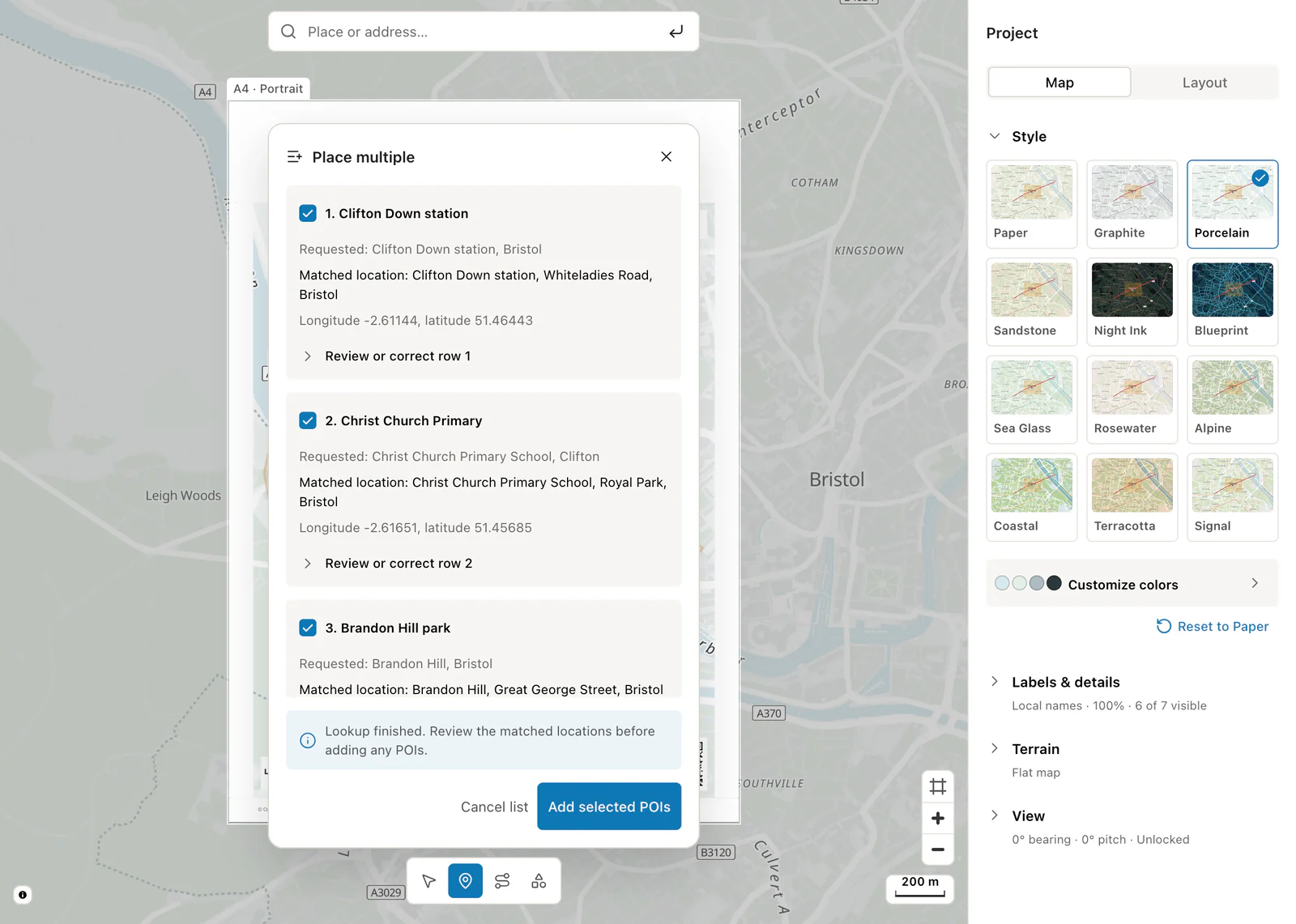Choose the Paper map style
This screenshot has height=924, width=1296.
coord(1032,204)
